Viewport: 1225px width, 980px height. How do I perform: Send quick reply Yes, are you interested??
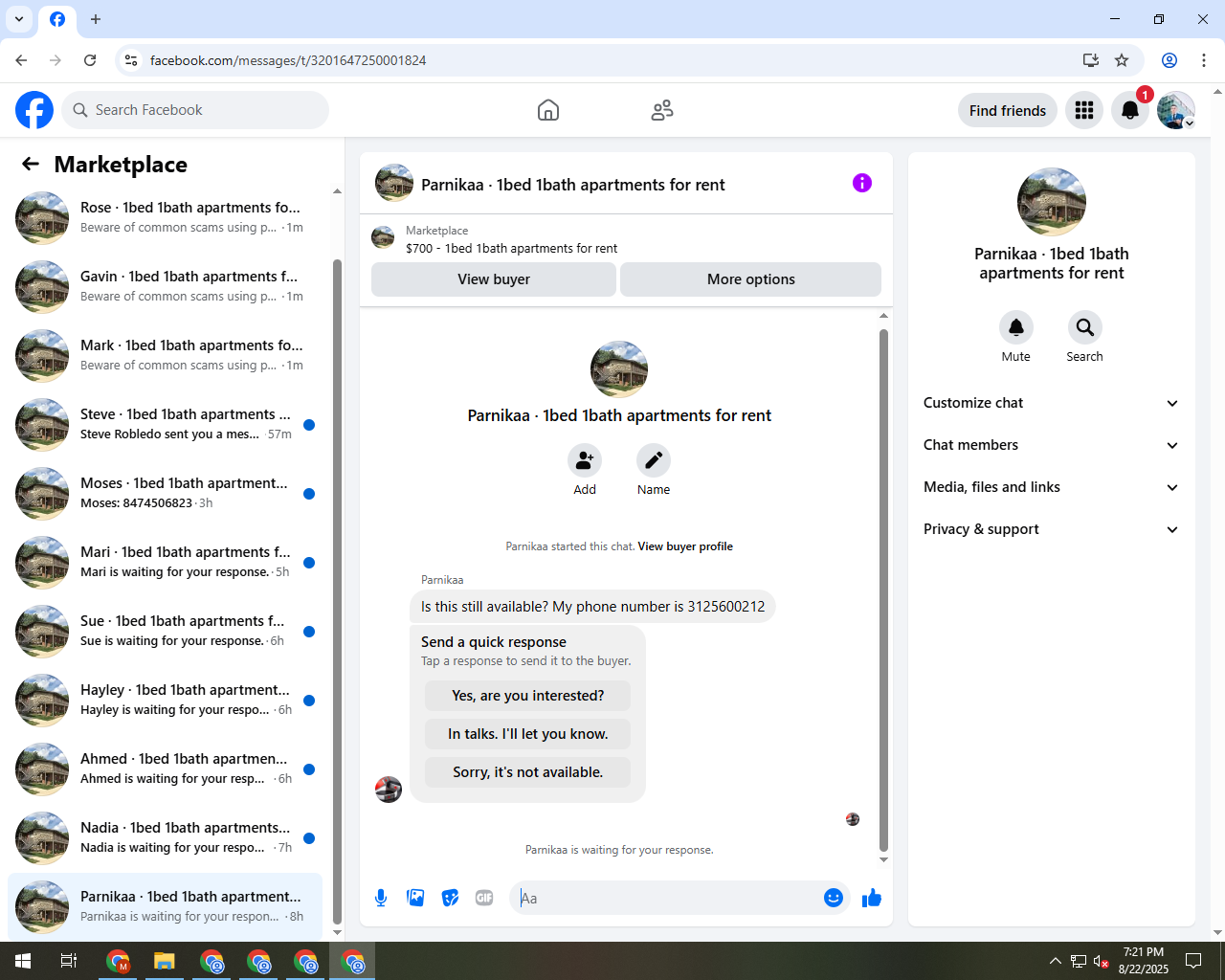[x=528, y=696]
